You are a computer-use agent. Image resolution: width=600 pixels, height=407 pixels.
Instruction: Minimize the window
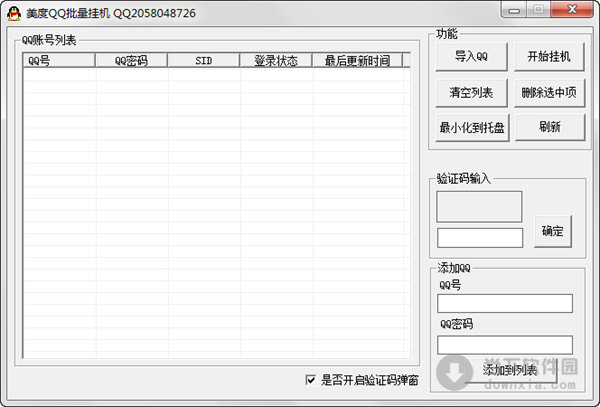(x=514, y=10)
